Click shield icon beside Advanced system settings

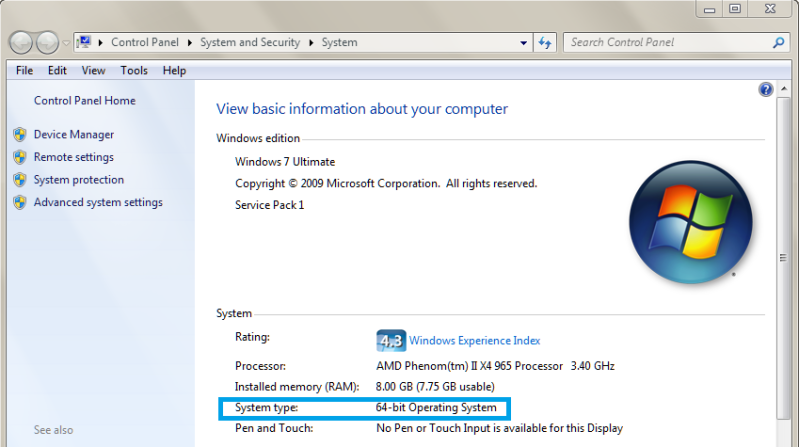click(x=20, y=202)
